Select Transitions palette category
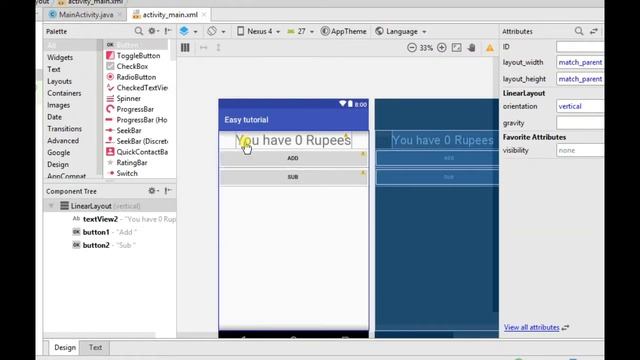 (64, 129)
